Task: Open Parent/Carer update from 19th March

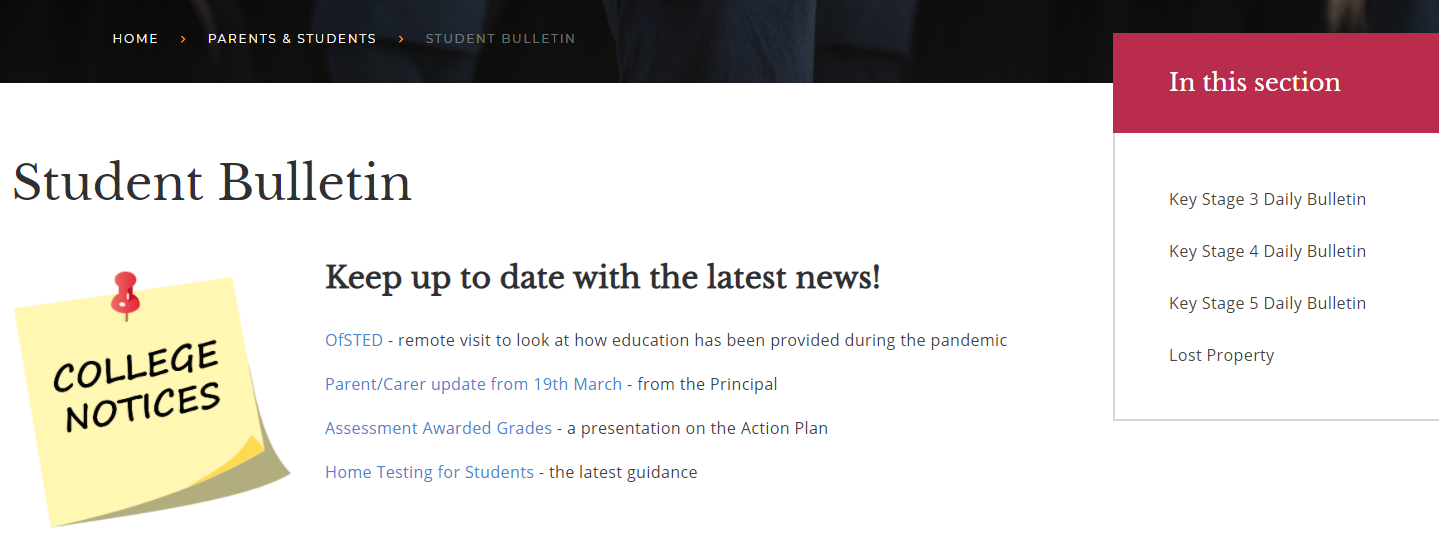Action: (x=473, y=384)
